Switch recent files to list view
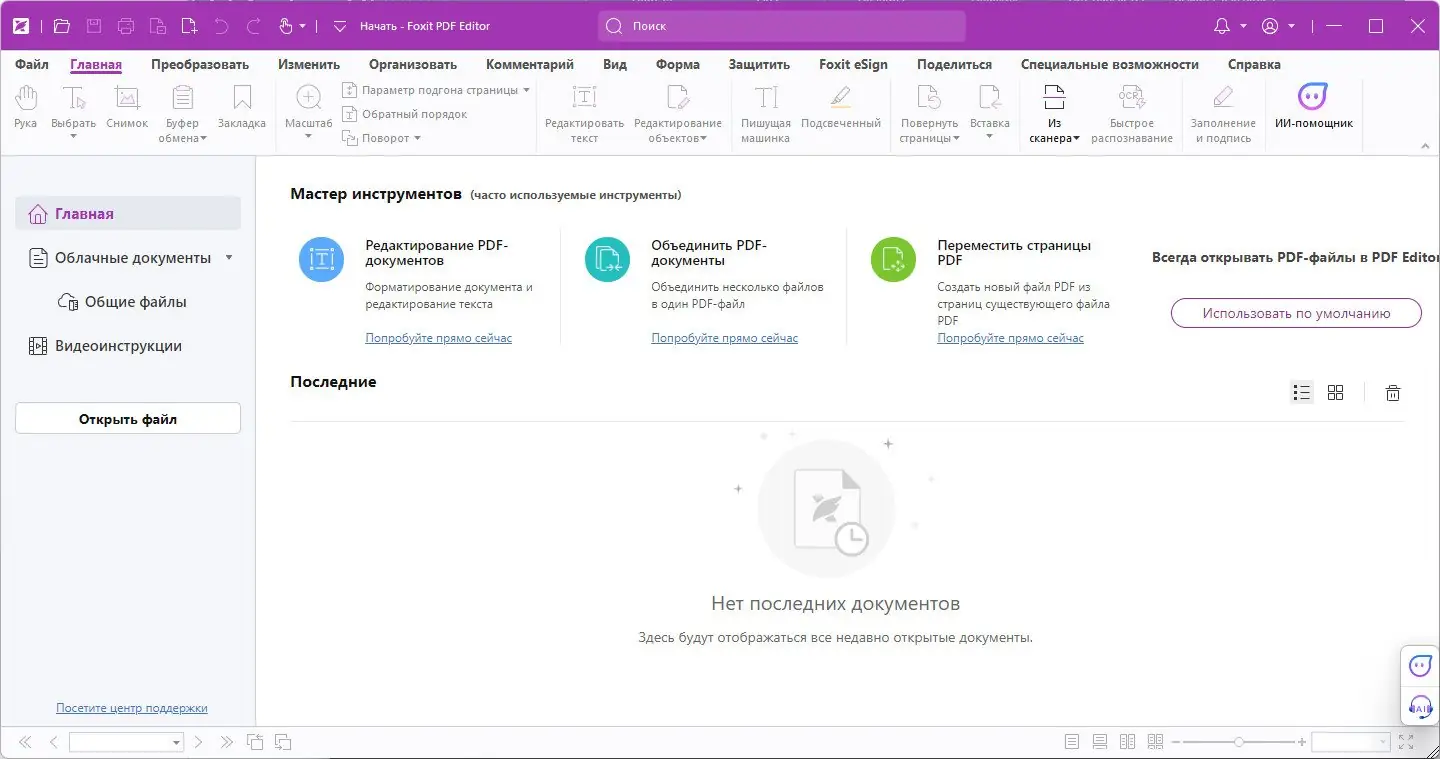This screenshot has width=1440, height=759. pos(1301,392)
